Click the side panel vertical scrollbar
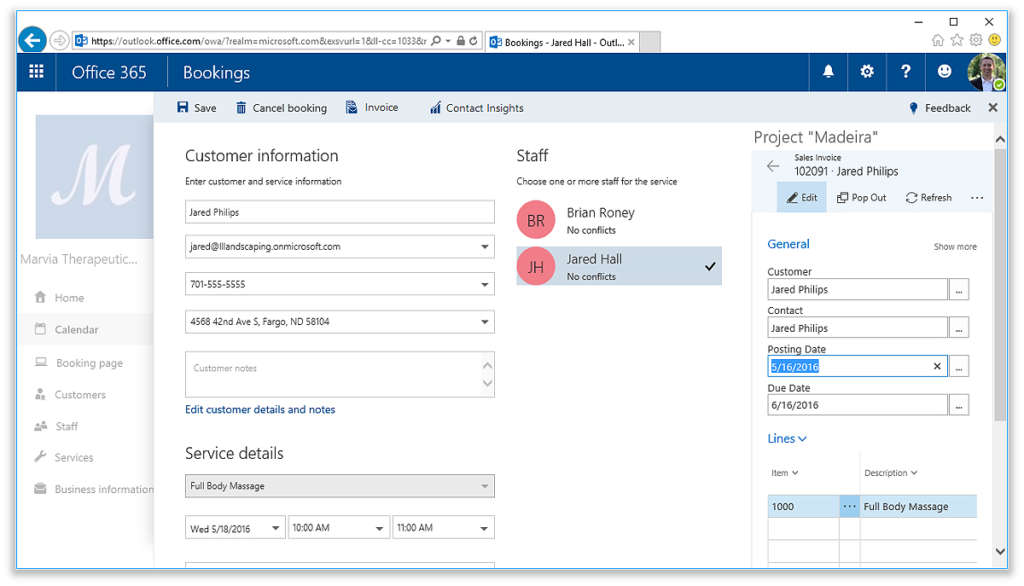1024x586 pixels. (1000, 285)
